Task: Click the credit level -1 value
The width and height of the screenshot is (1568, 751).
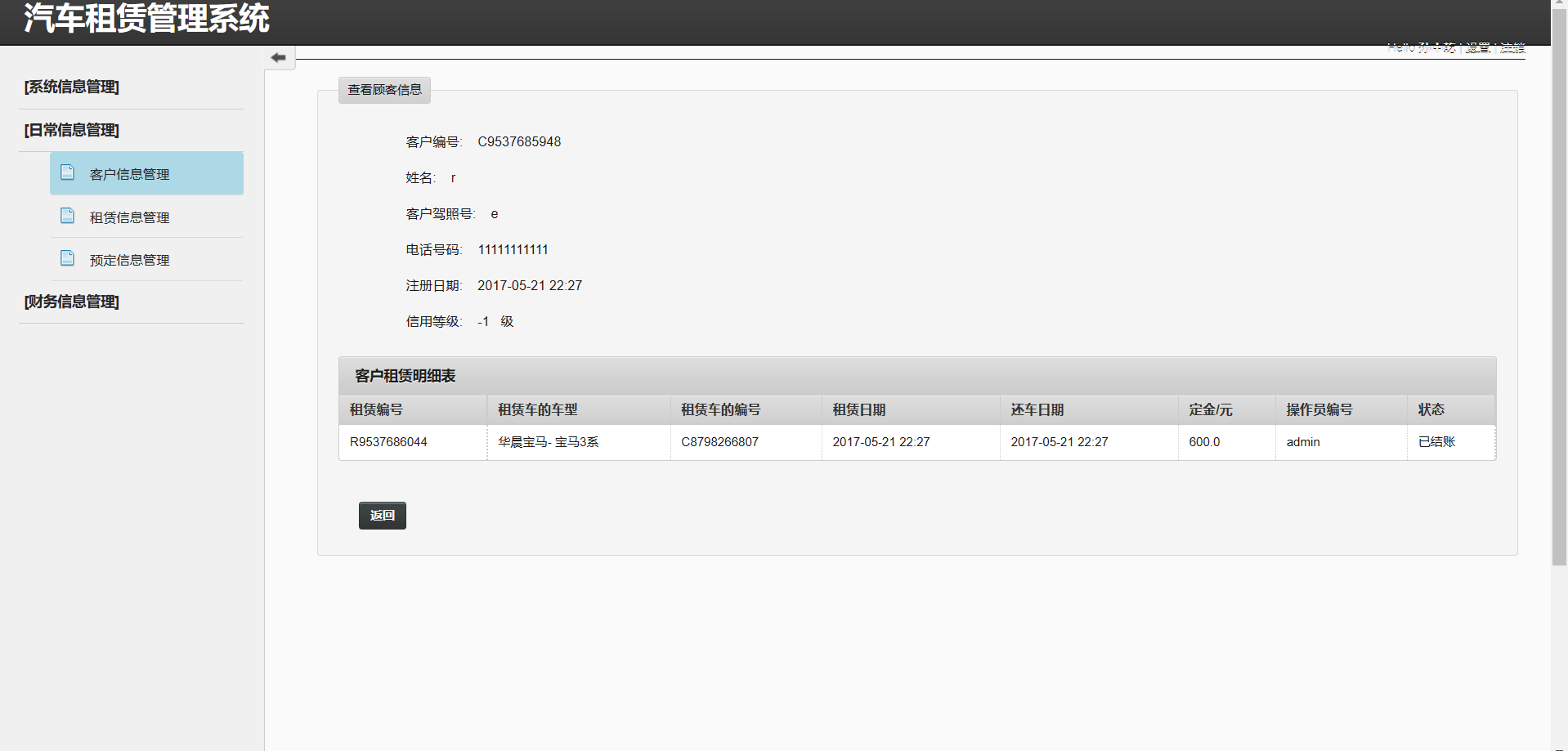Action: click(x=483, y=322)
